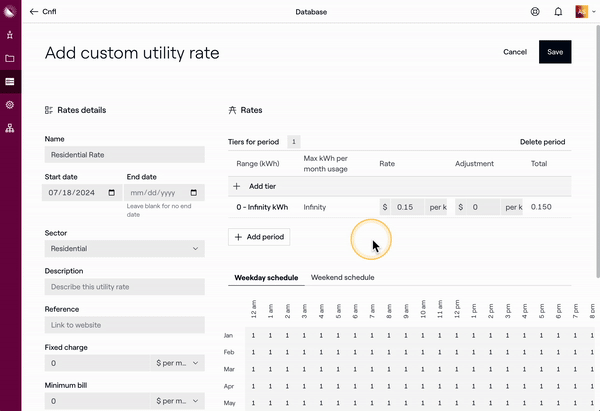Image resolution: width=600 pixels, height=411 pixels.
Task: Switch to the Weekend schedule tab
Action: pyautogui.click(x=342, y=277)
